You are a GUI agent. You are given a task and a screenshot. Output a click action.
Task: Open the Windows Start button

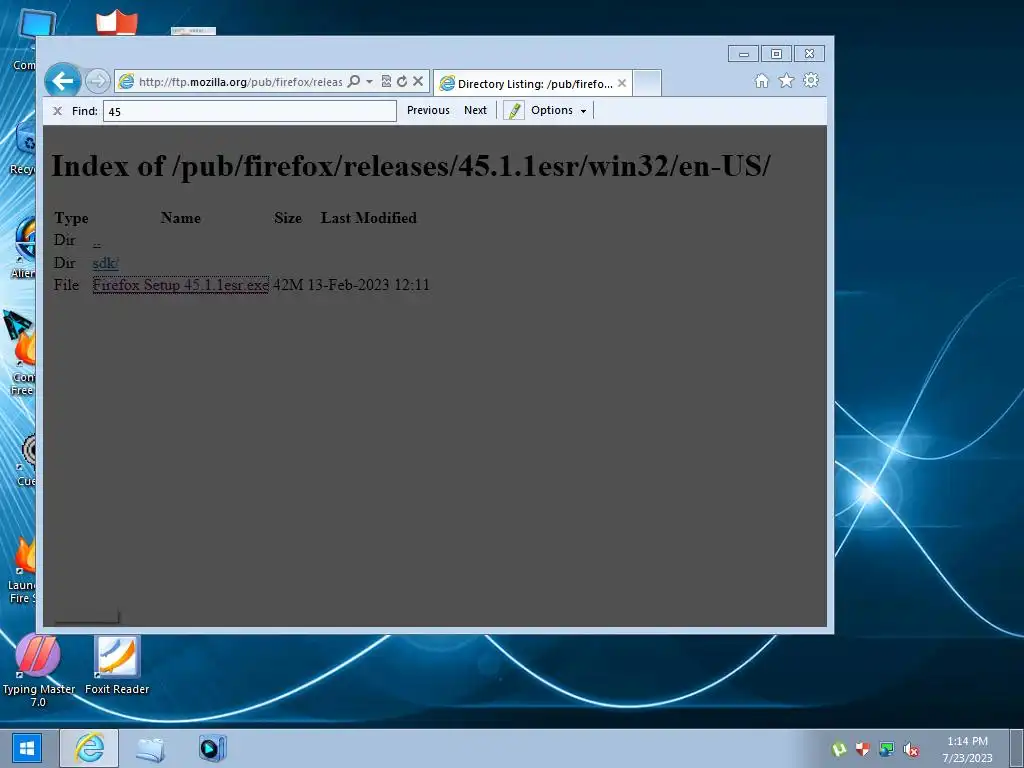(27, 748)
